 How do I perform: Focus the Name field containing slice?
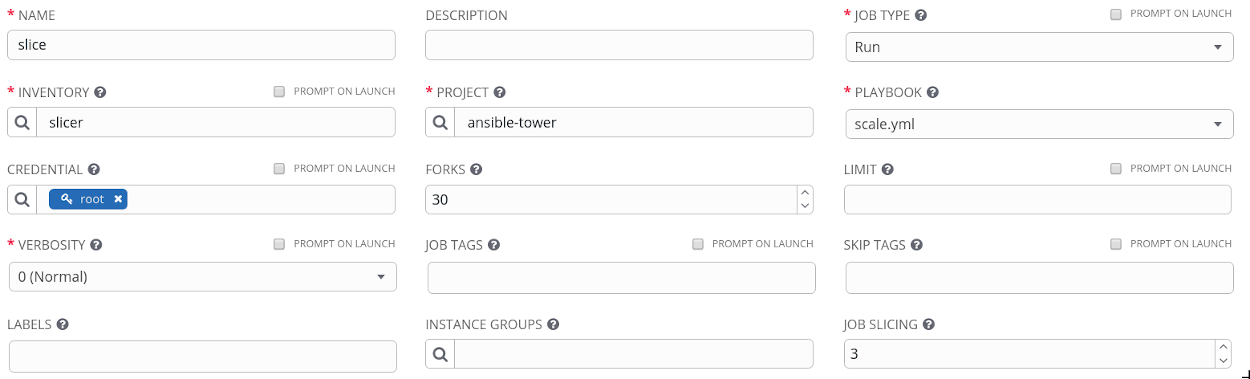pyautogui.click(x=201, y=45)
